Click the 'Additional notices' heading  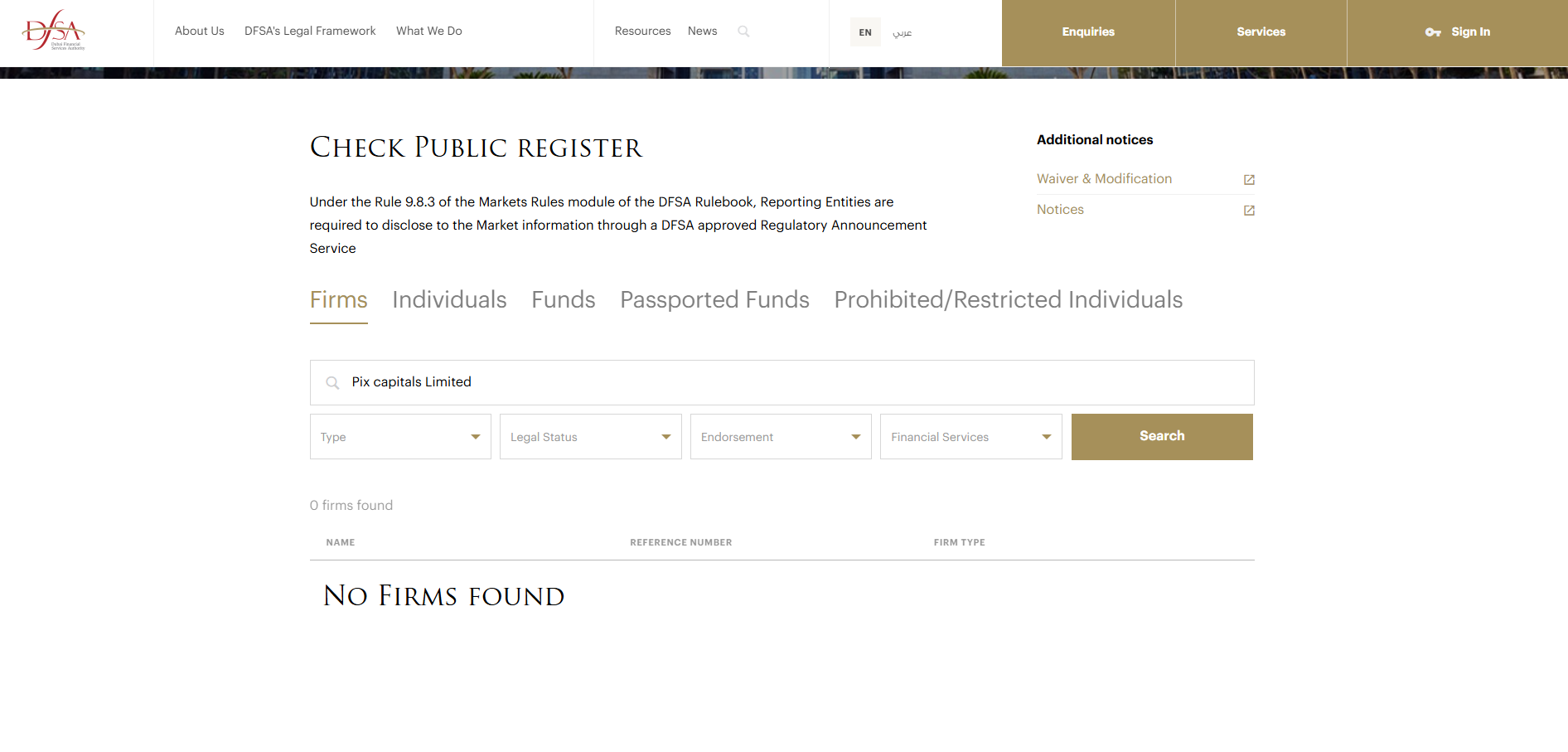[x=1095, y=140]
